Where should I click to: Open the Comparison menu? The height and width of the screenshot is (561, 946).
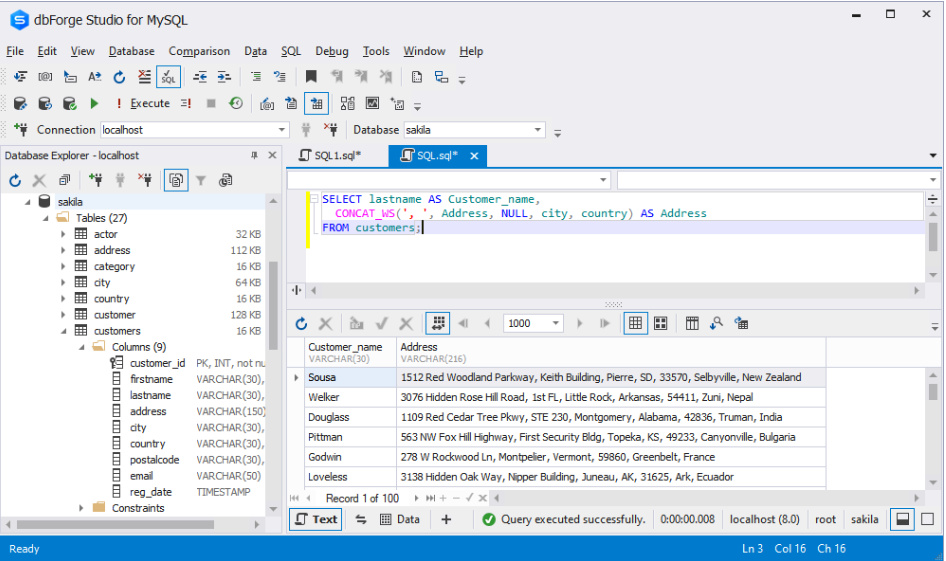point(199,51)
